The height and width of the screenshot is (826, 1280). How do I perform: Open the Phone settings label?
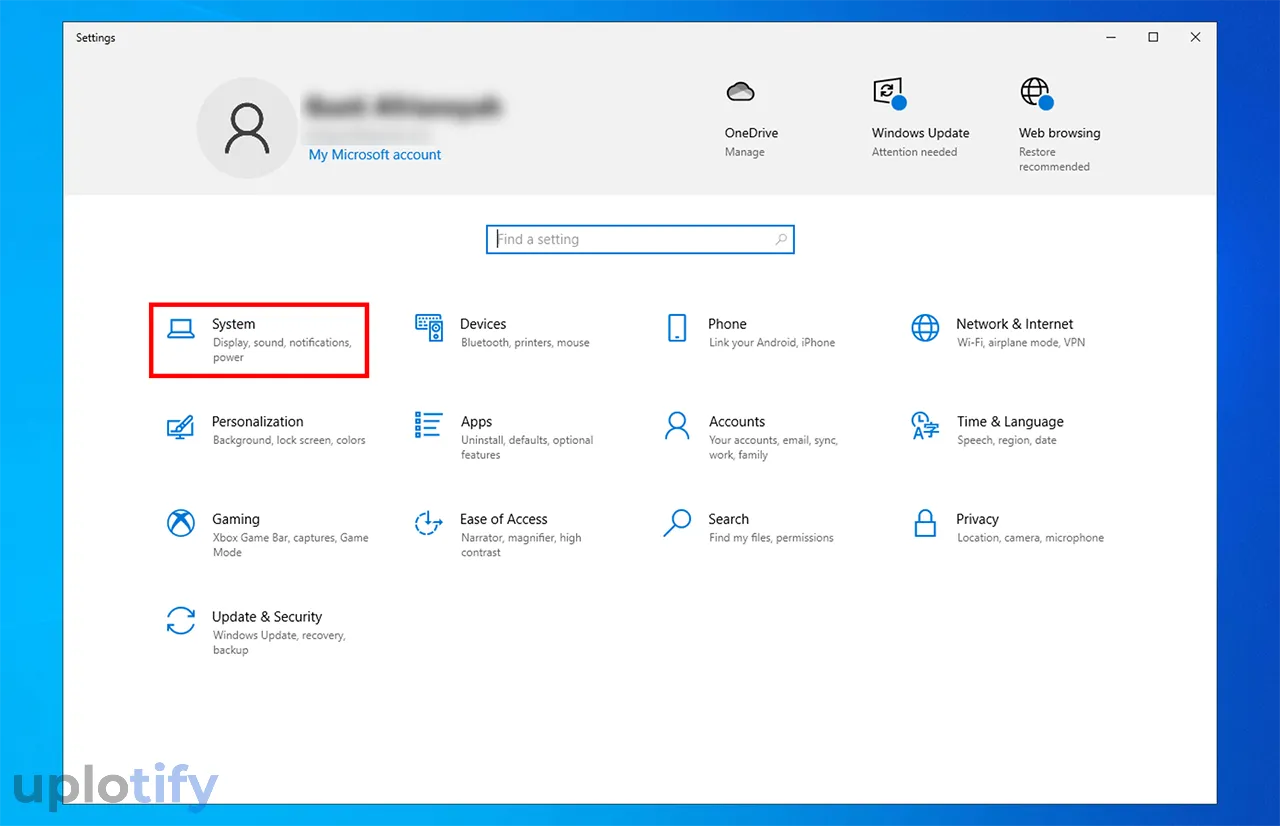point(727,324)
